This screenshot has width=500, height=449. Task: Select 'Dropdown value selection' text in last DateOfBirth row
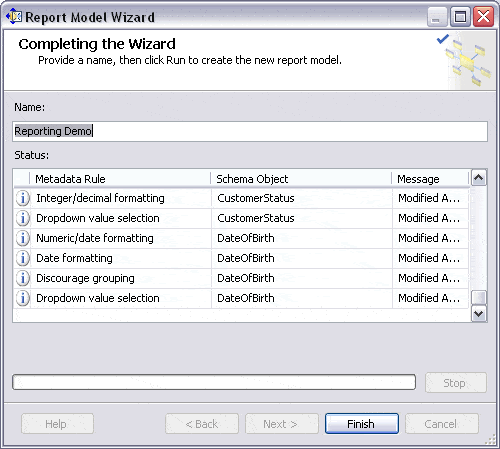coord(98,298)
